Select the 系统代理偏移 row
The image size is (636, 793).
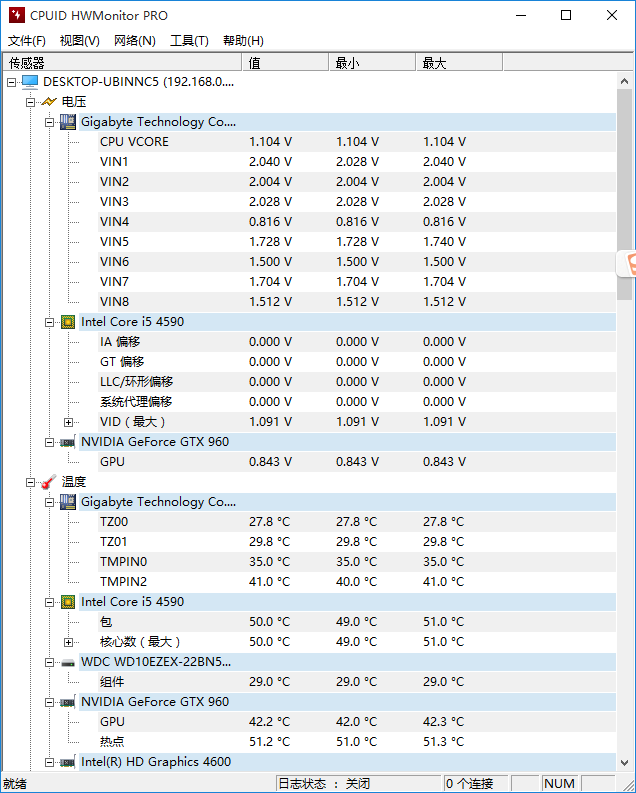[x=357, y=402]
